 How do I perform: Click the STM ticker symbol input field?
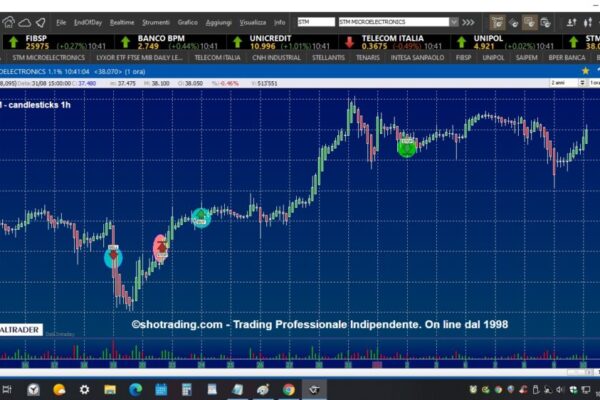point(316,22)
